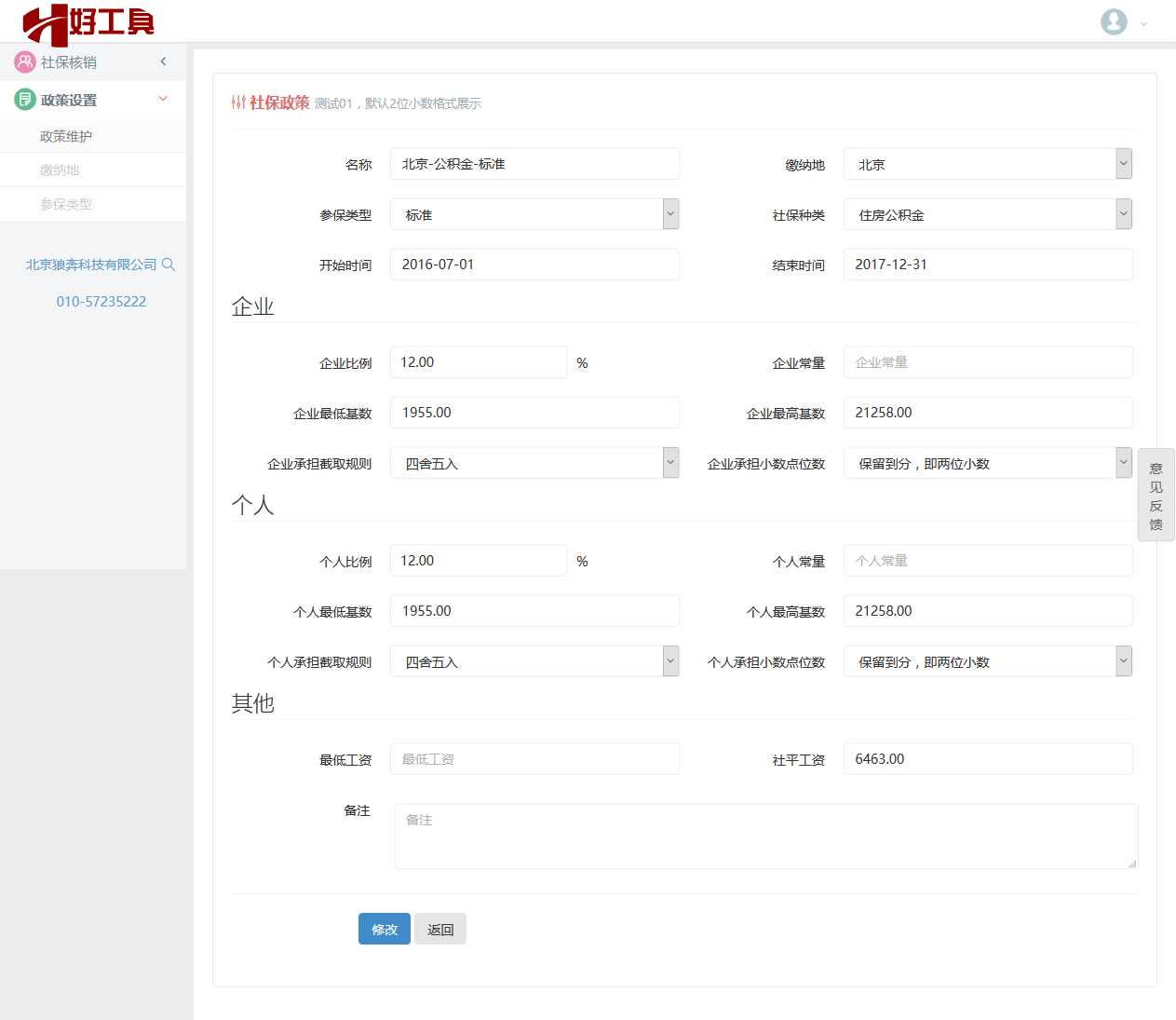1176x1020 pixels.
Task: Expand the 社保核销 menu chevron
Action: 163,61
